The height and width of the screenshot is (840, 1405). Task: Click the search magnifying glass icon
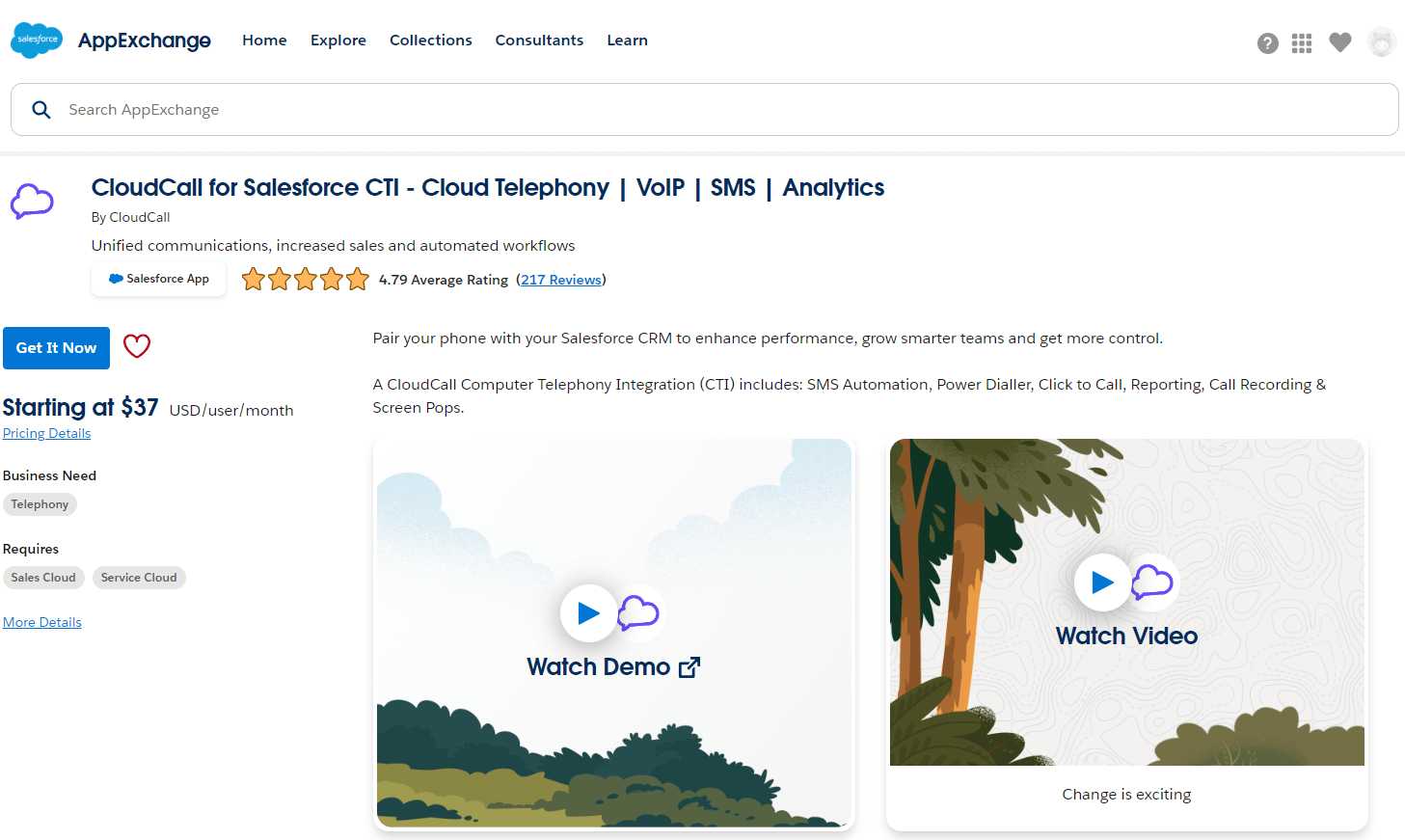click(41, 109)
